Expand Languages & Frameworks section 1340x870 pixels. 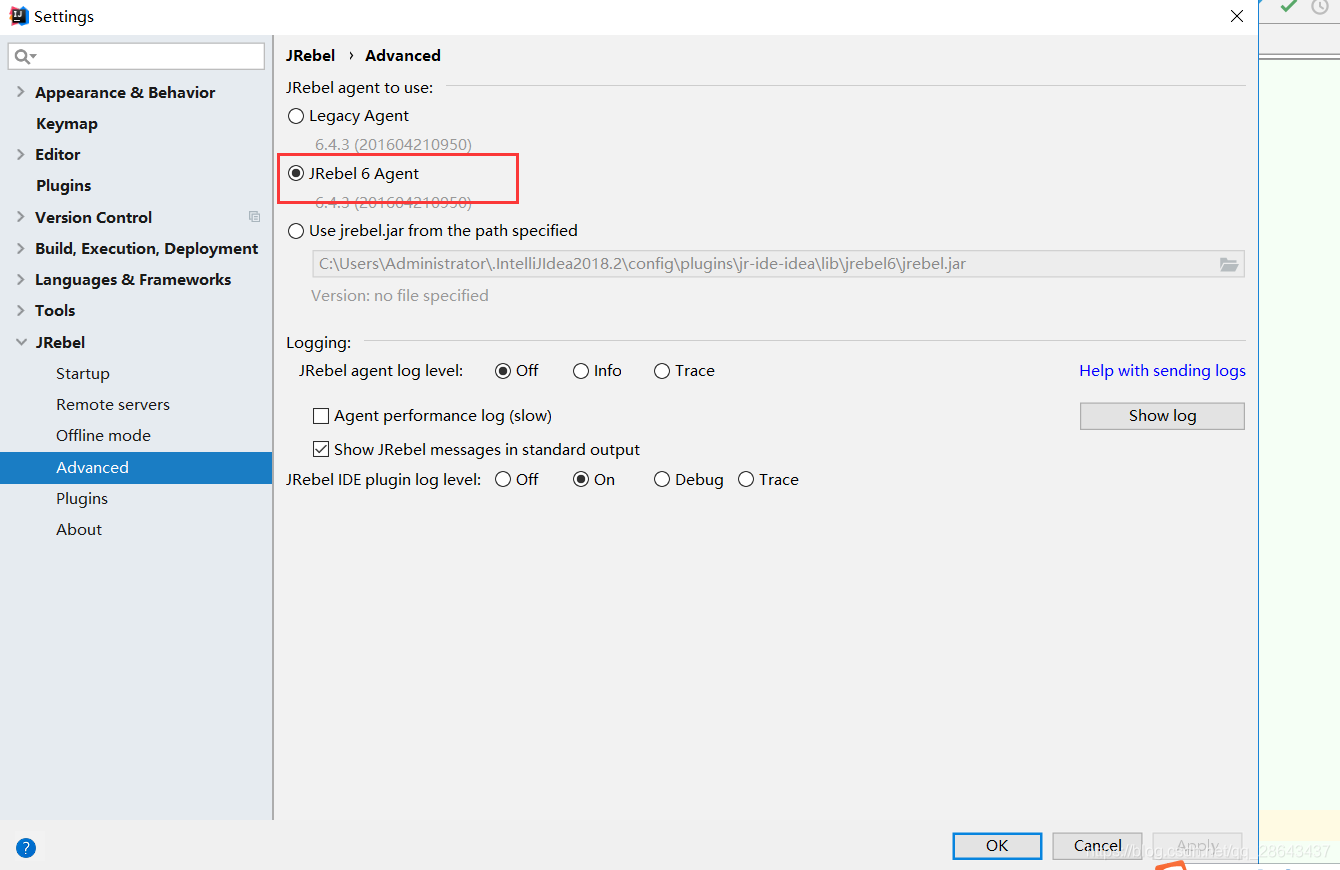[x=21, y=279]
